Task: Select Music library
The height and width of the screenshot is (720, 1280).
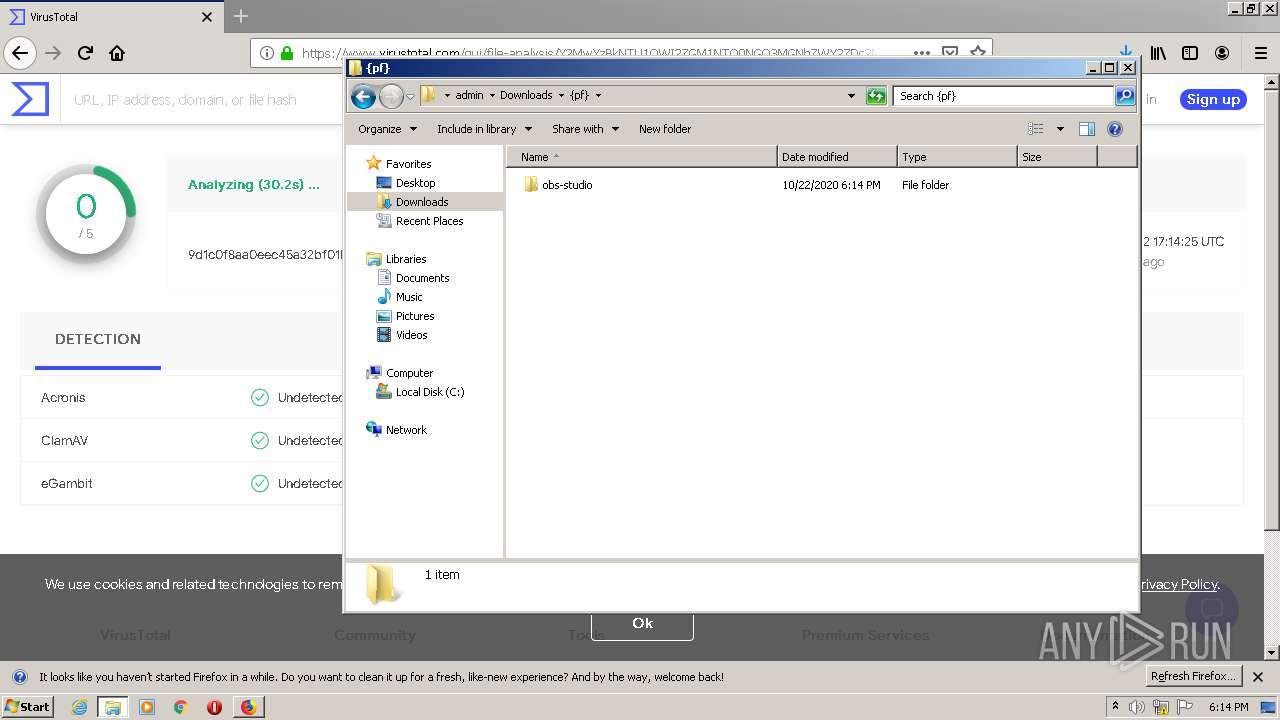Action: coord(409,297)
